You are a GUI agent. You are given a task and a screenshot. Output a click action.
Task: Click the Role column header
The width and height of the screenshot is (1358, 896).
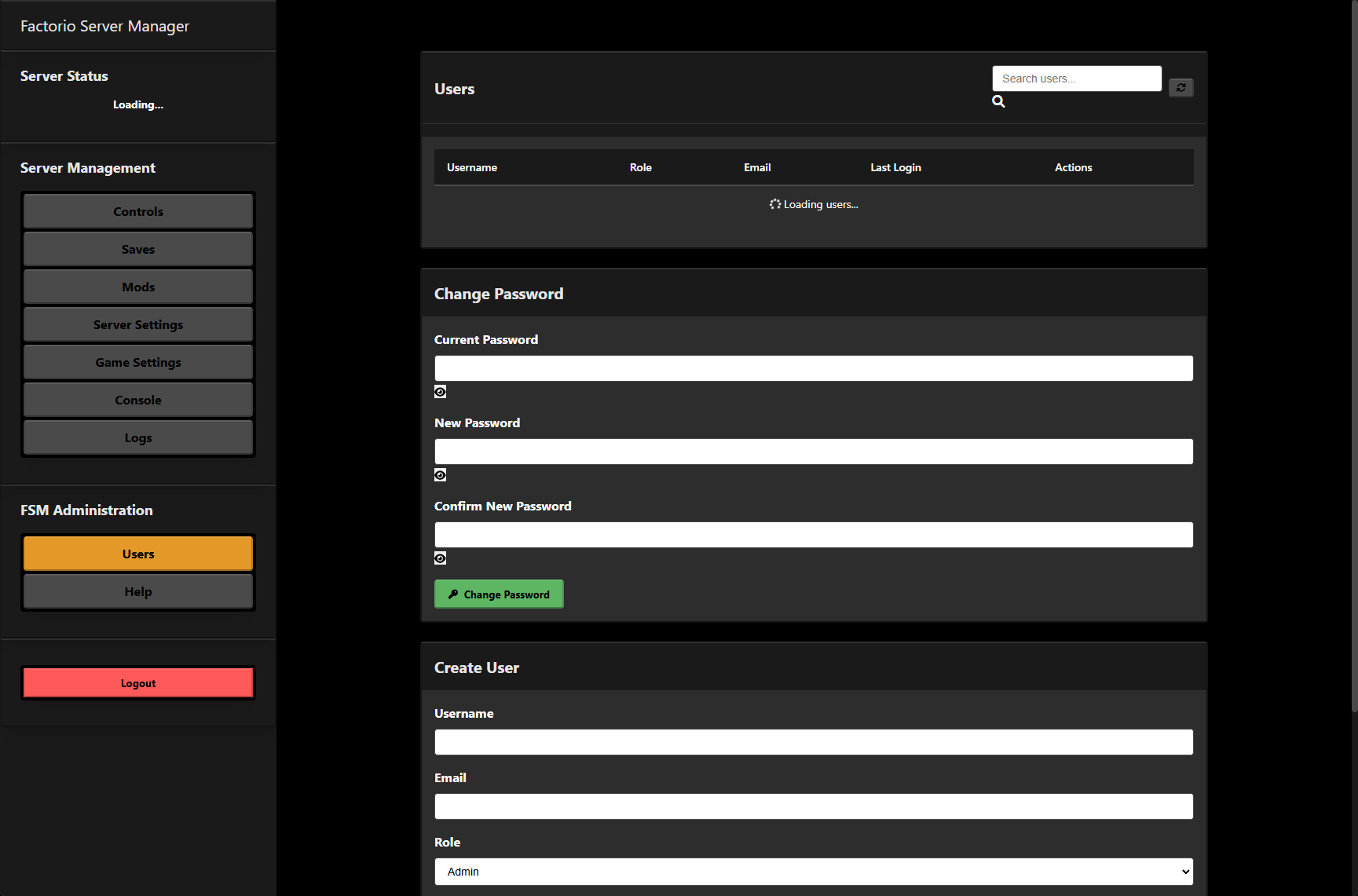tap(641, 167)
